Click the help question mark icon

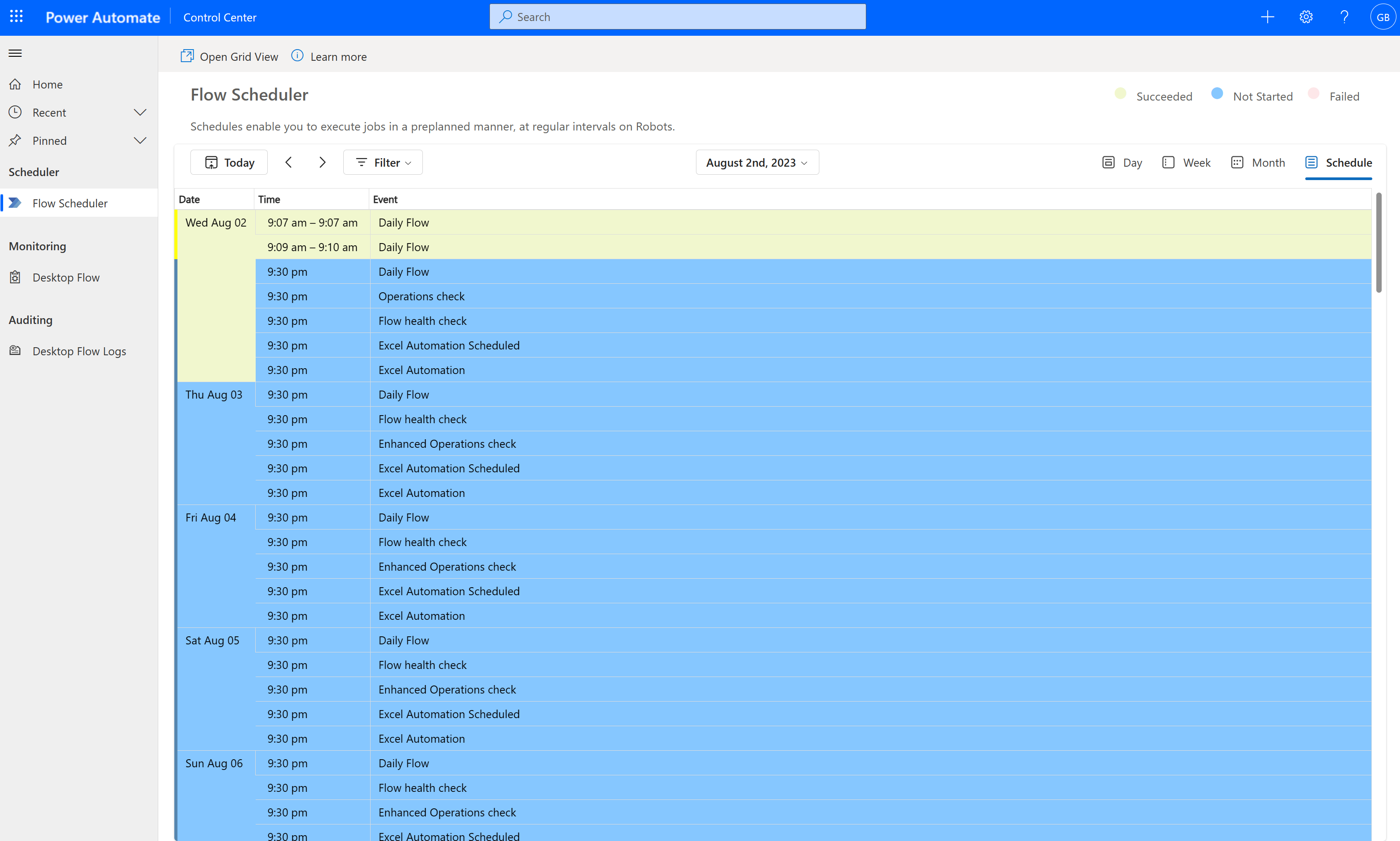pos(1344,17)
